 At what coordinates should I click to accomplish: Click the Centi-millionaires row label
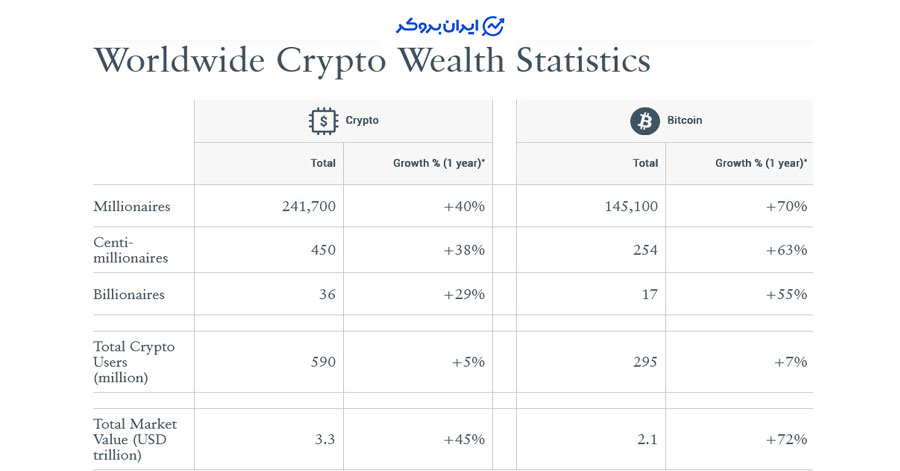point(131,250)
